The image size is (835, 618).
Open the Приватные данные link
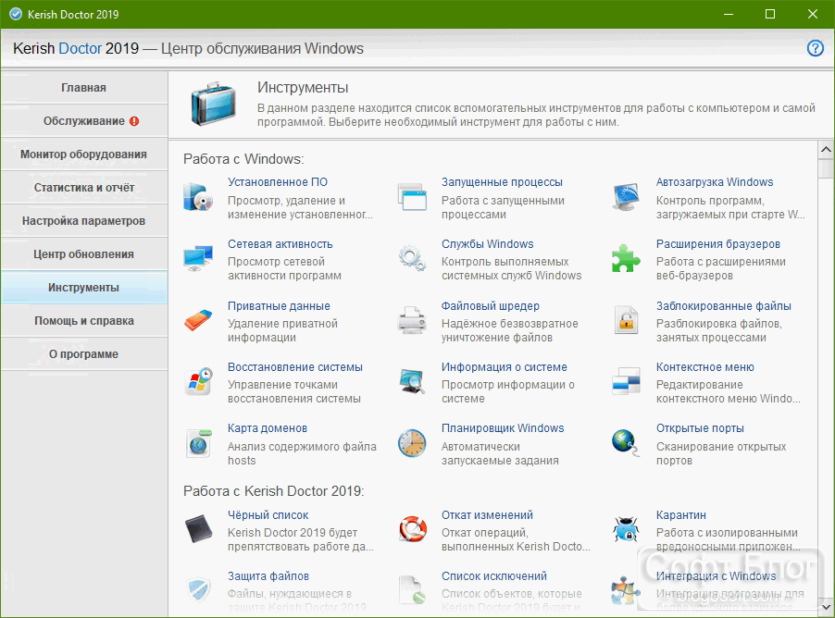tap(279, 306)
